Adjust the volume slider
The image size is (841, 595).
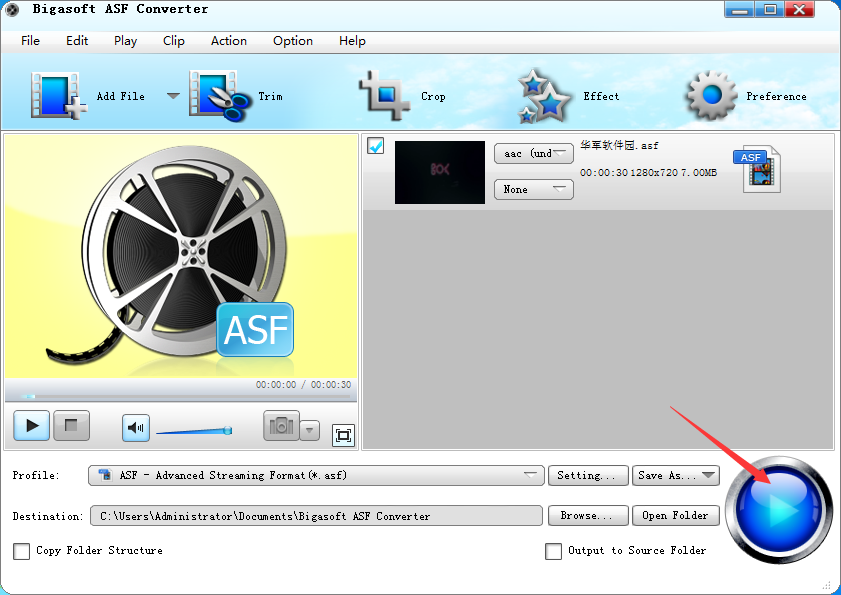click(194, 430)
